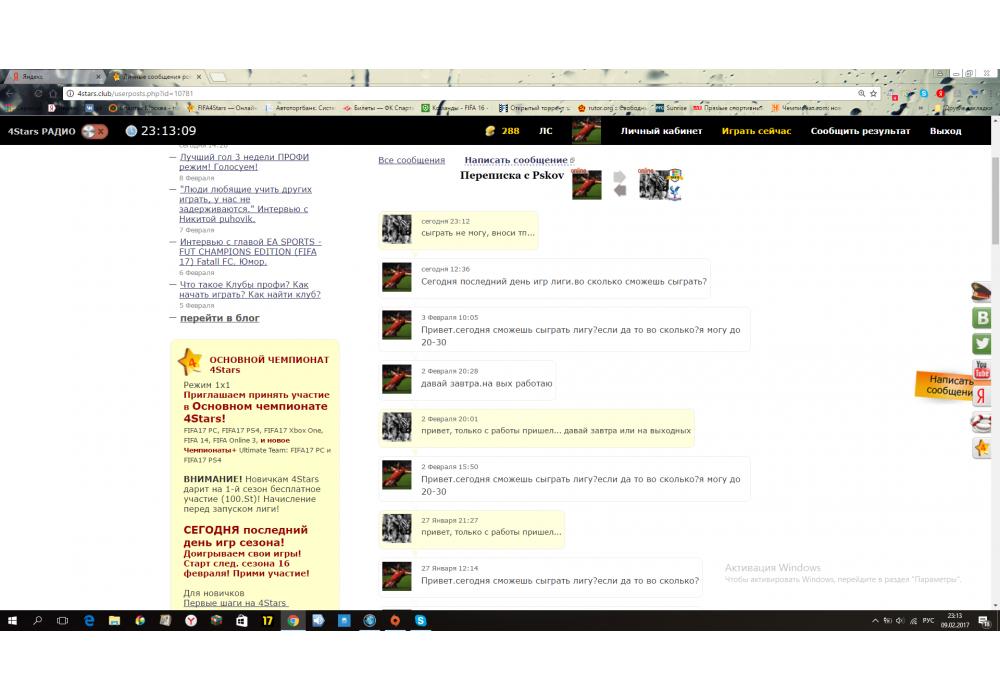The height and width of the screenshot is (700, 1000).
Task: Click the bookmark star in address bar
Action: 873,93
